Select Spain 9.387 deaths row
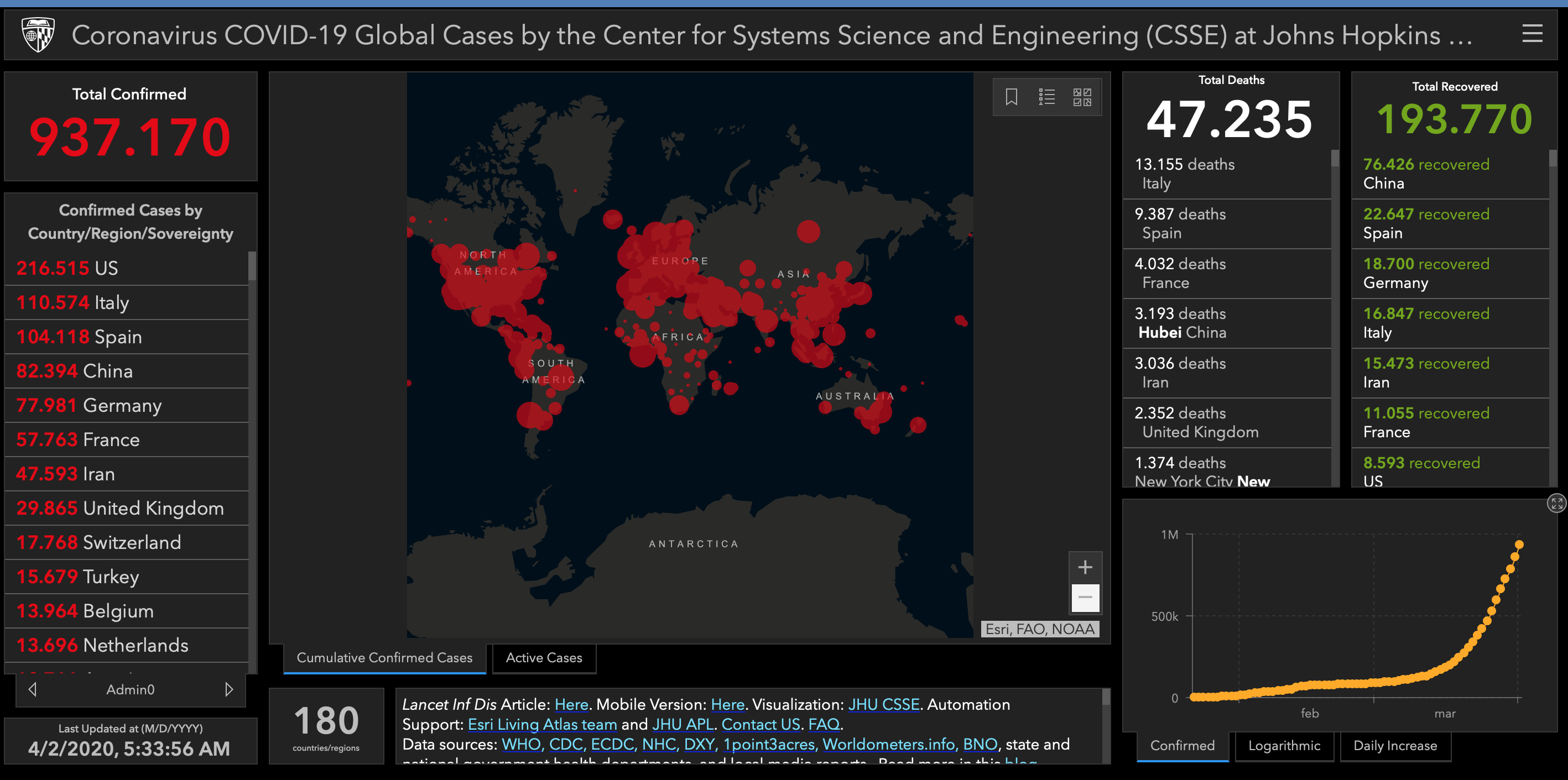 (x=1227, y=223)
